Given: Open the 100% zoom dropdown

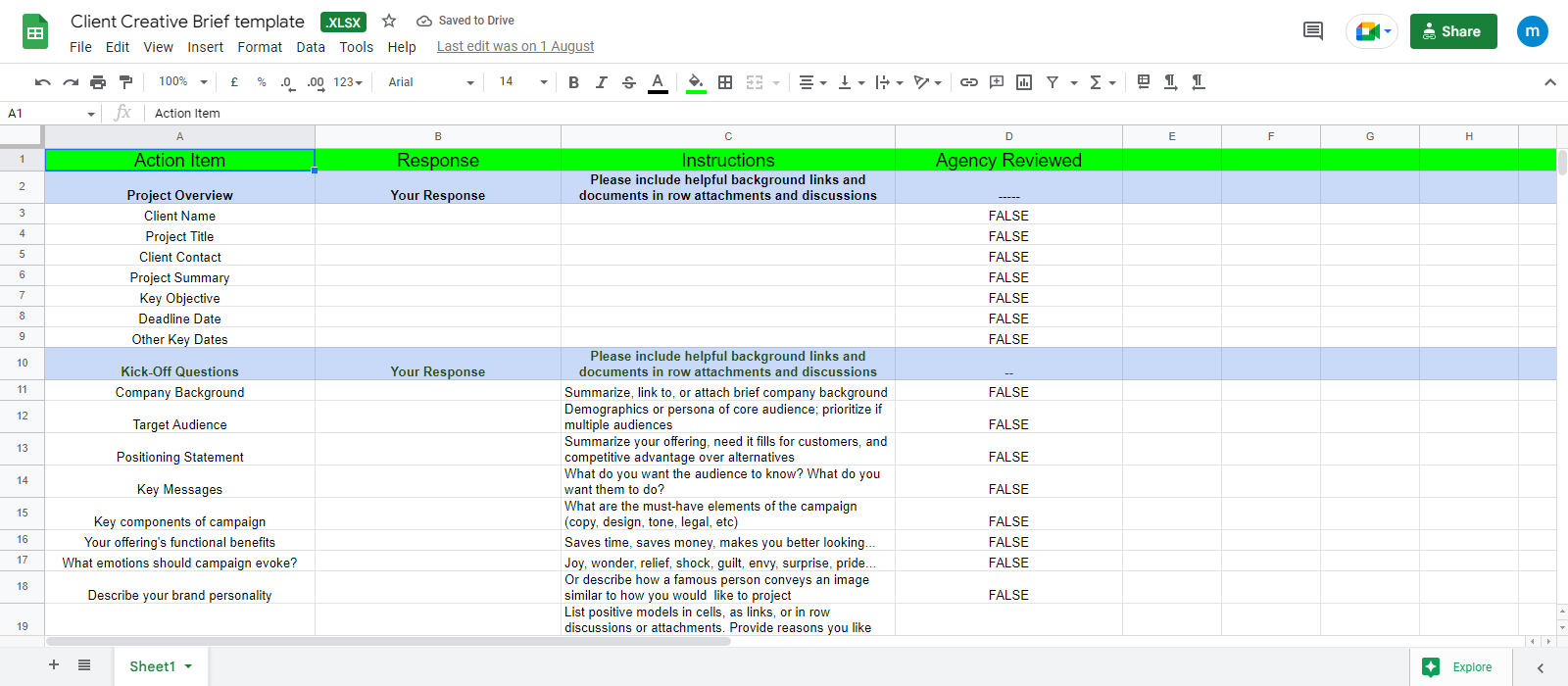Looking at the screenshot, I should (183, 82).
